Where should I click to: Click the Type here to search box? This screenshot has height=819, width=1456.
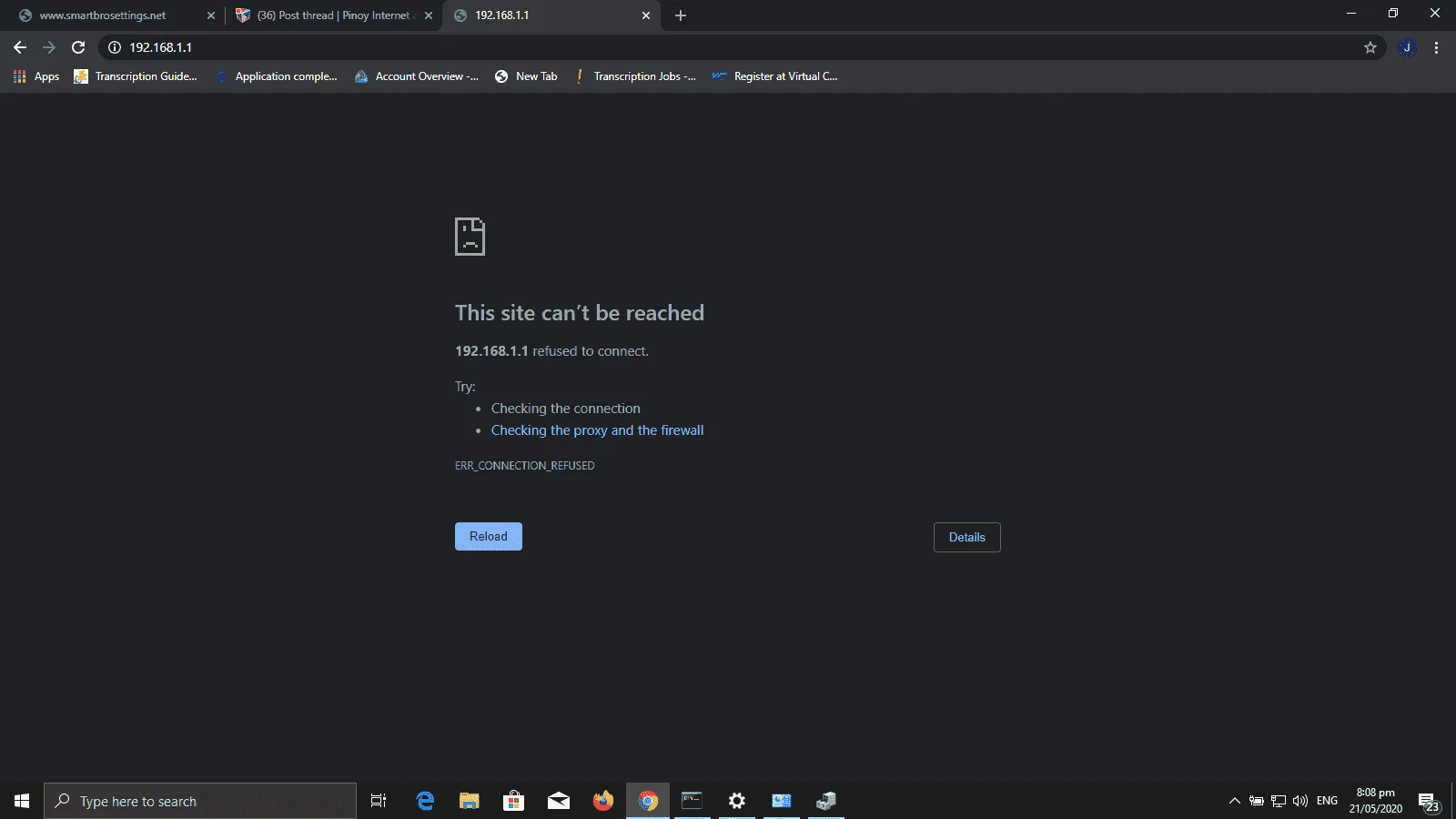(x=200, y=801)
